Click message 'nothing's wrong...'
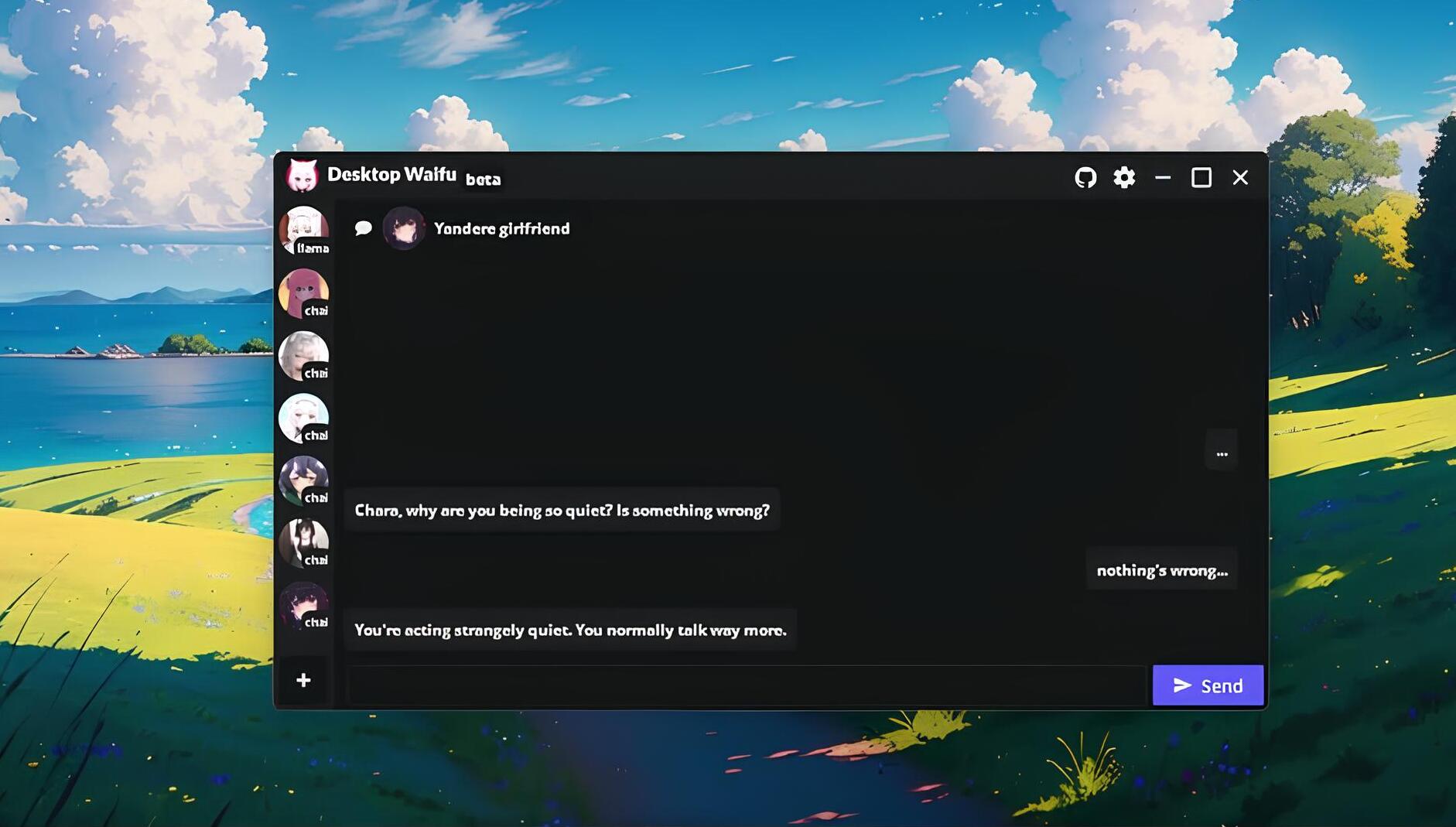This screenshot has height=827, width=1456. 1162,570
